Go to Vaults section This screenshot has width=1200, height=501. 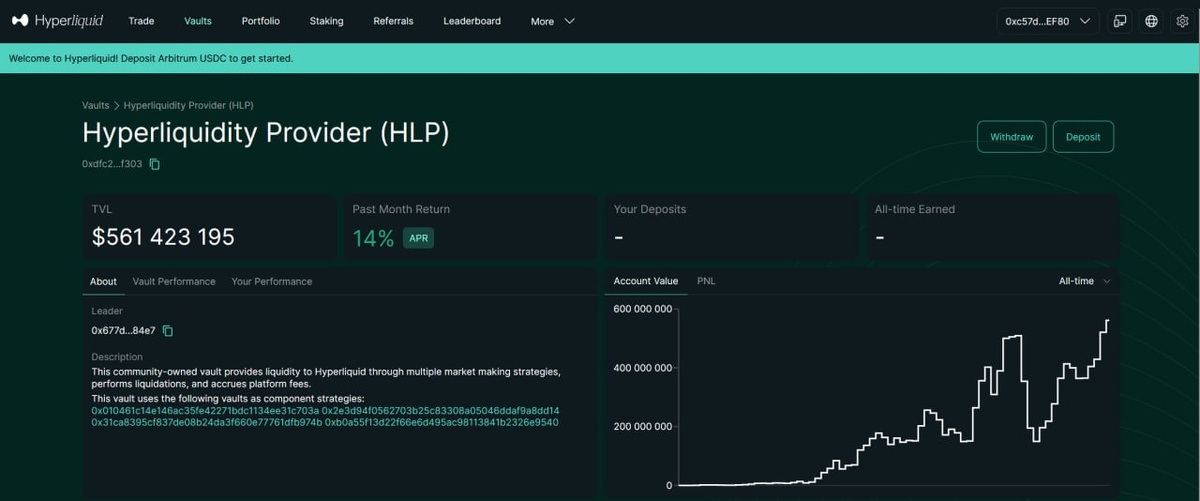click(198, 21)
